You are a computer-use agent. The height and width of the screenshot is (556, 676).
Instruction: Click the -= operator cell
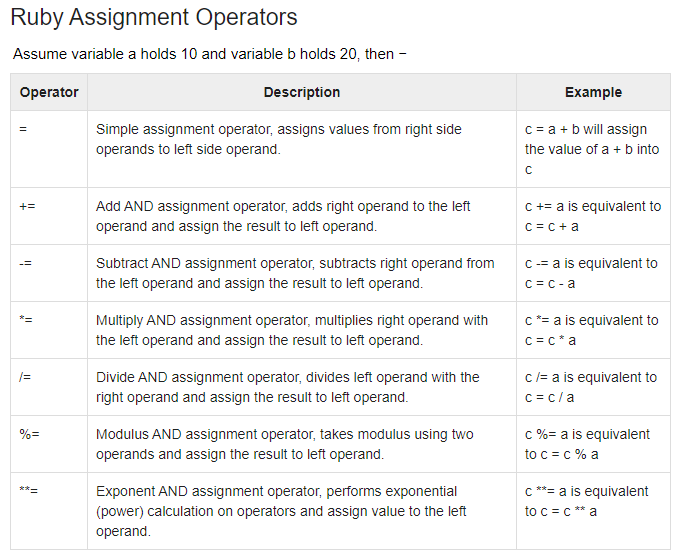[x=49, y=273]
